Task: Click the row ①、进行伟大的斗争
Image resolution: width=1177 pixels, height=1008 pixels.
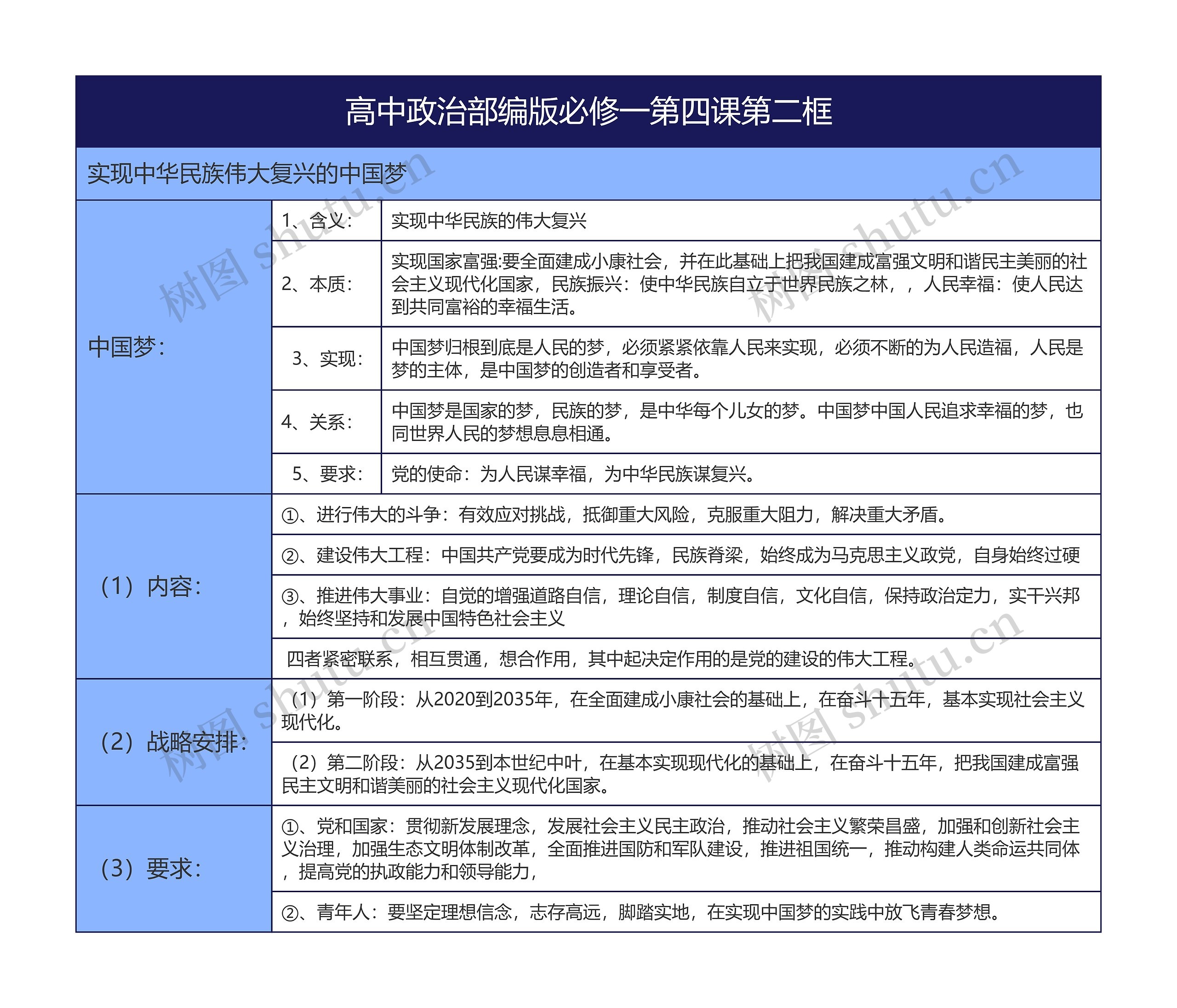Action: click(686, 514)
